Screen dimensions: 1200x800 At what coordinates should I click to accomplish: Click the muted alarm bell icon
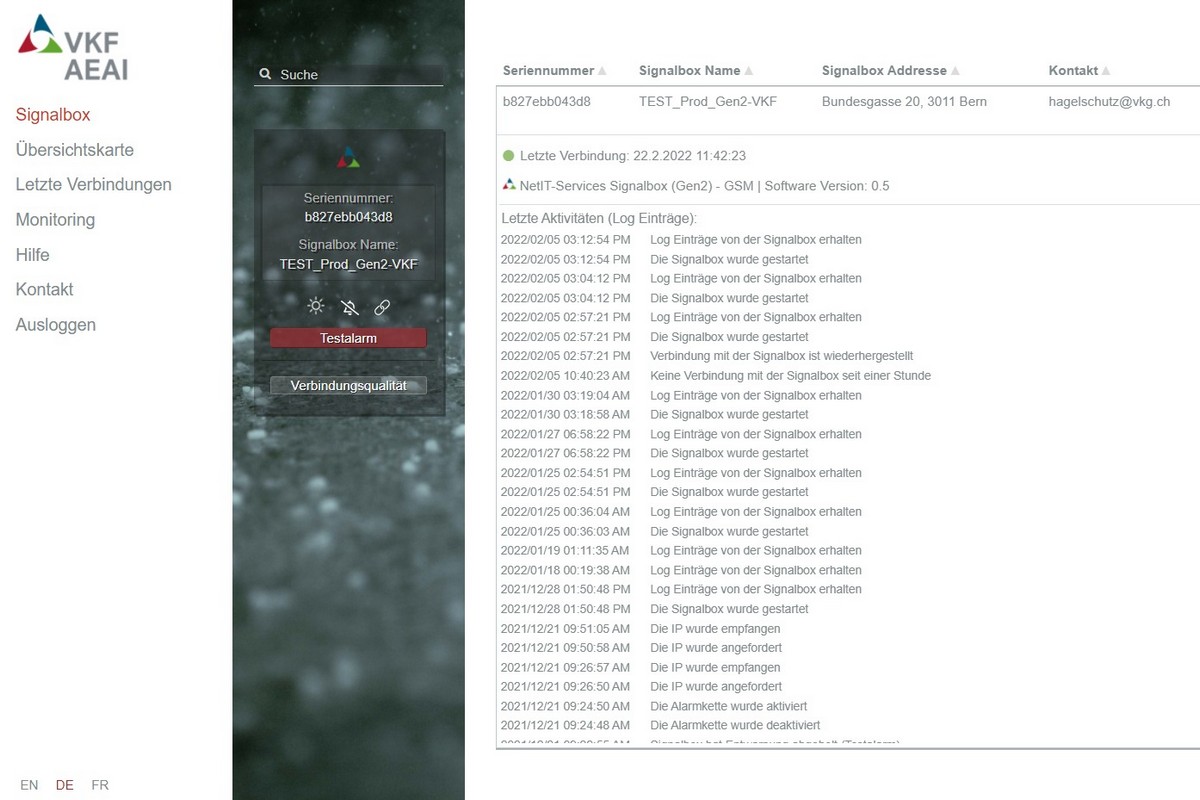click(349, 308)
